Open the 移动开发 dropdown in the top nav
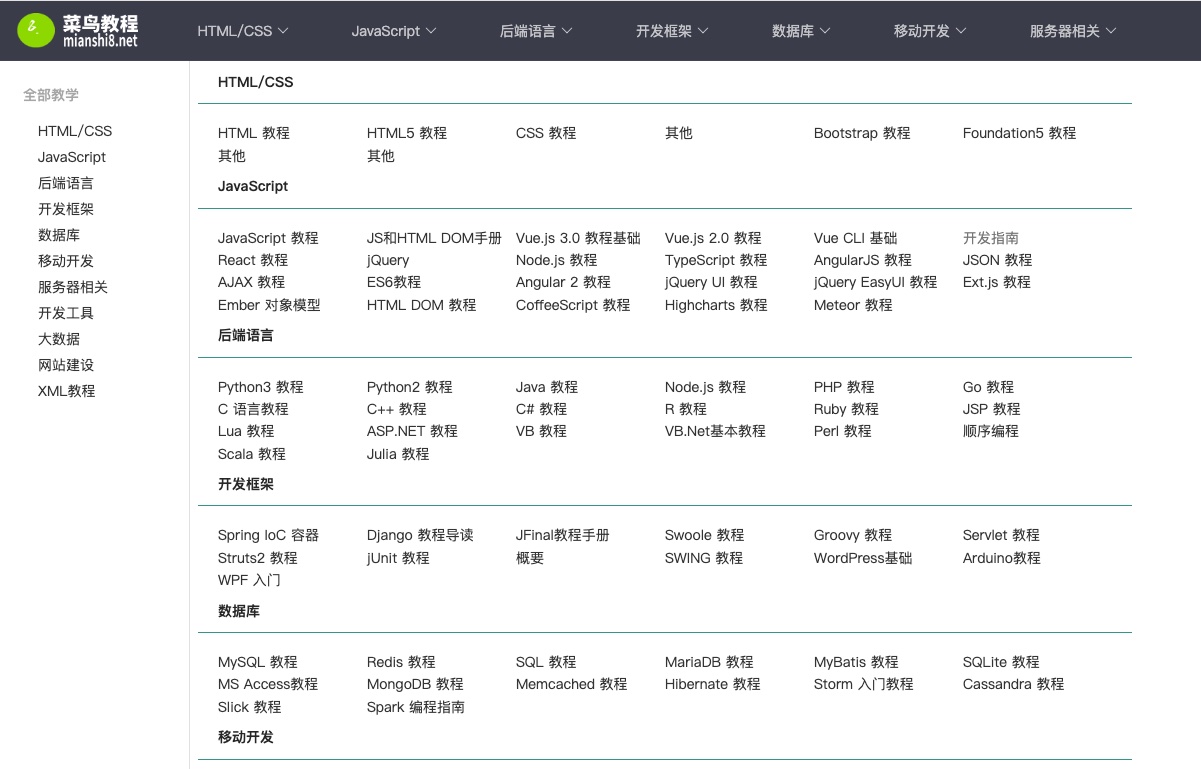The height and width of the screenshot is (769, 1201). pyautogui.click(x=930, y=31)
